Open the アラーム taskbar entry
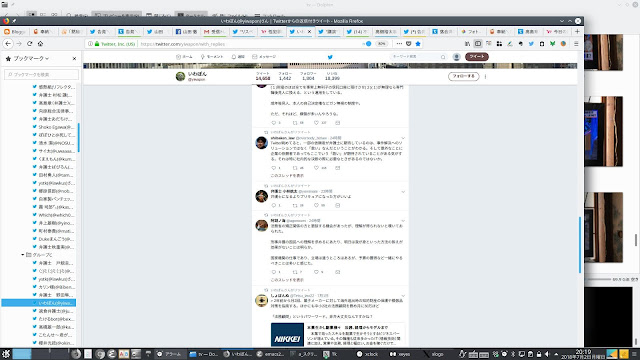Image resolution: width=640 pixels, height=360 pixels. (x=169, y=354)
